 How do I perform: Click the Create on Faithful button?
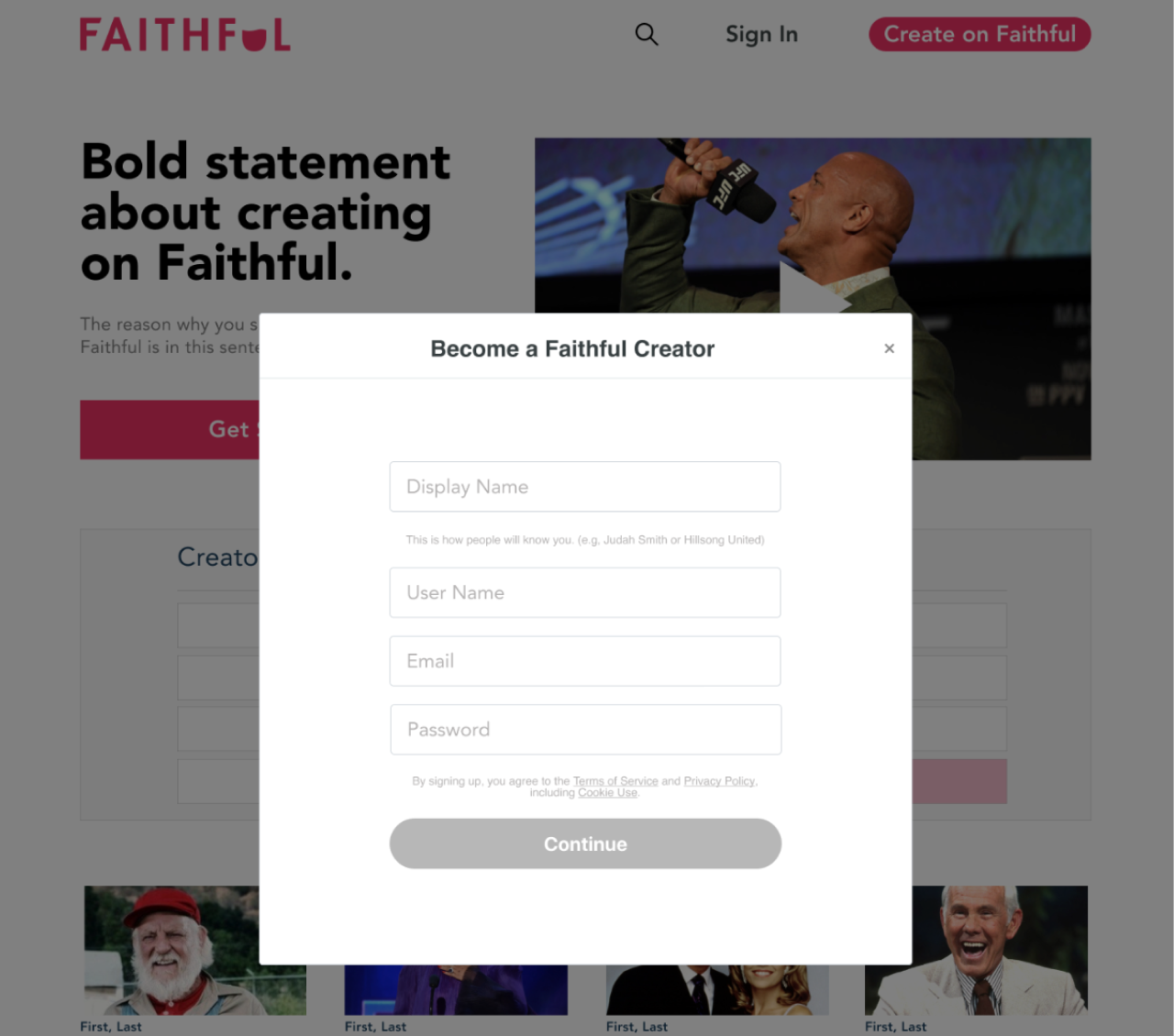tap(980, 35)
